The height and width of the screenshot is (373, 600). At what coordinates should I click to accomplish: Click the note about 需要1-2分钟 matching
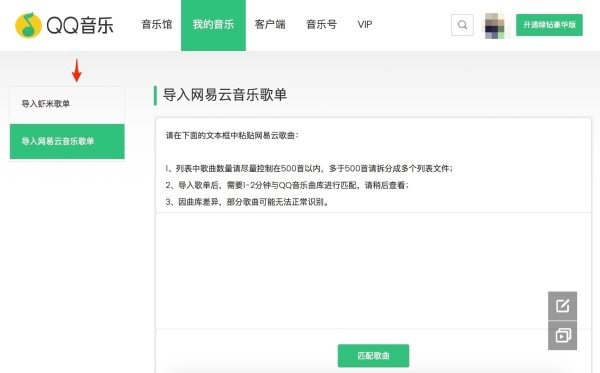(x=287, y=185)
